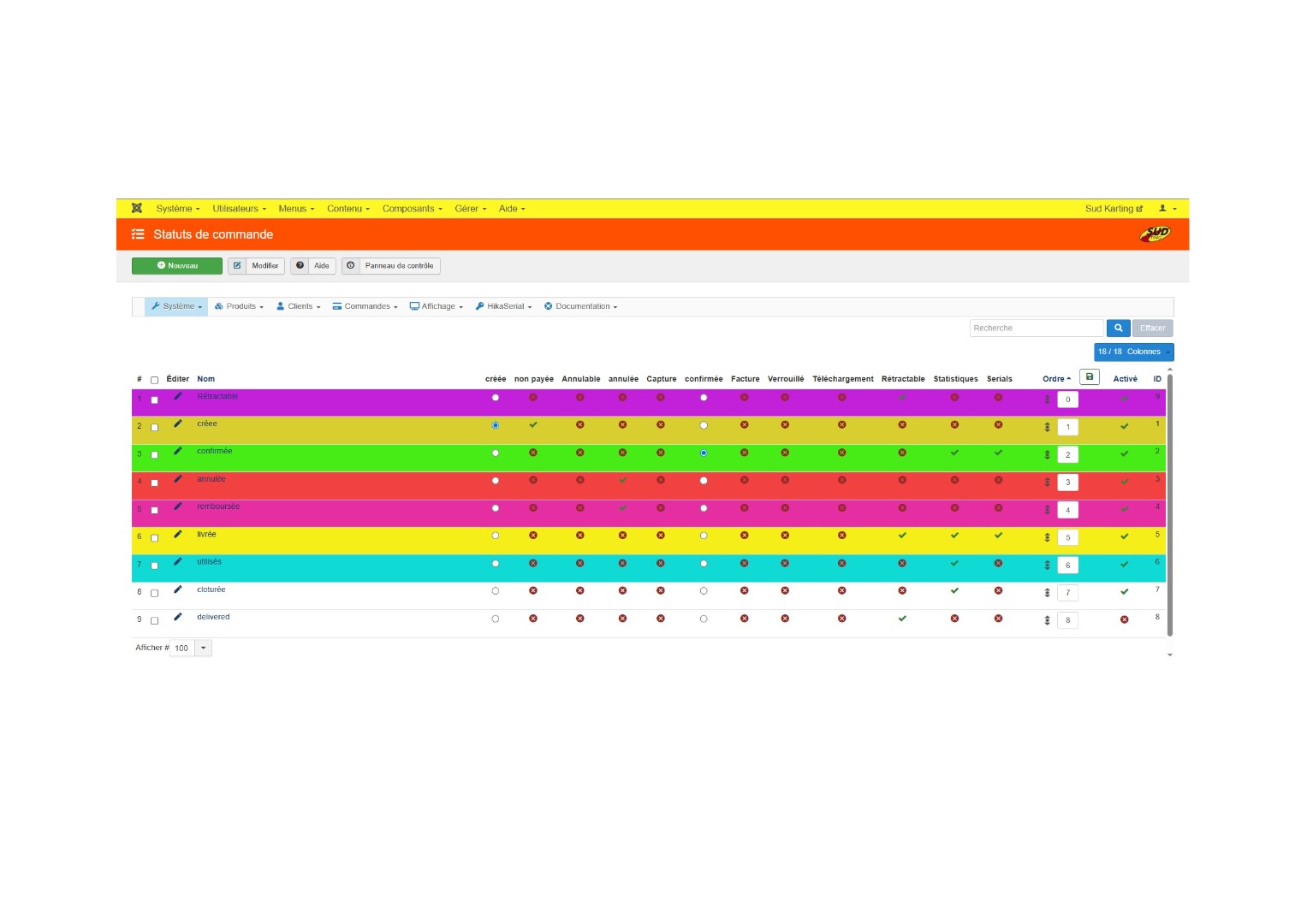Click the green Nouveau button
The height and width of the screenshot is (924, 1307).
(177, 266)
